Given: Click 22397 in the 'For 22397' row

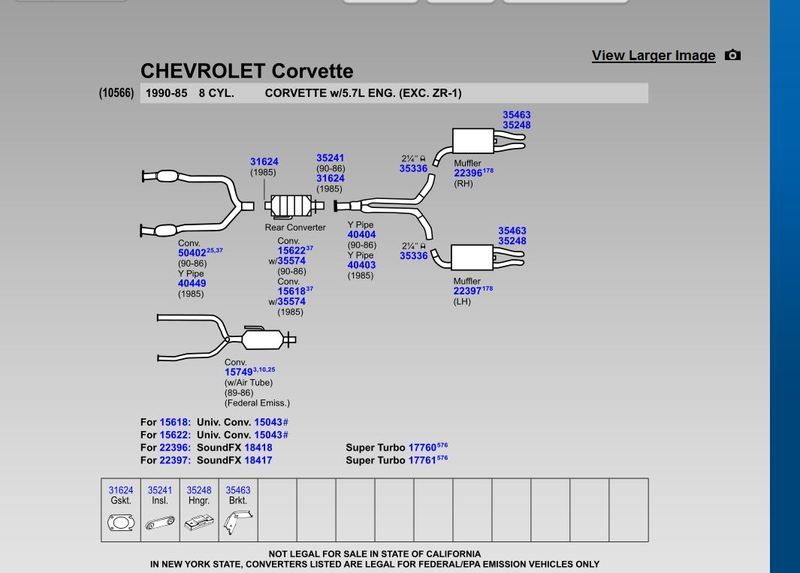Looking at the screenshot, I should click(174, 460).
